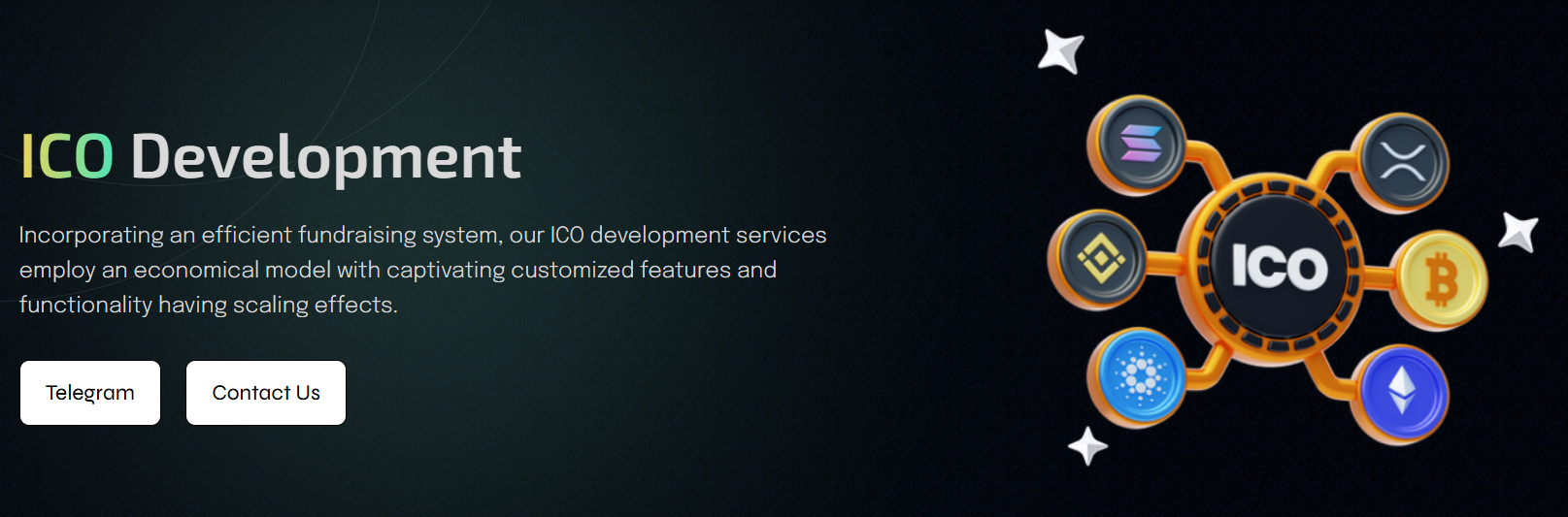Click the 'ICO' text inside the paragraph

pyautogui.click(x=567, y=235)
